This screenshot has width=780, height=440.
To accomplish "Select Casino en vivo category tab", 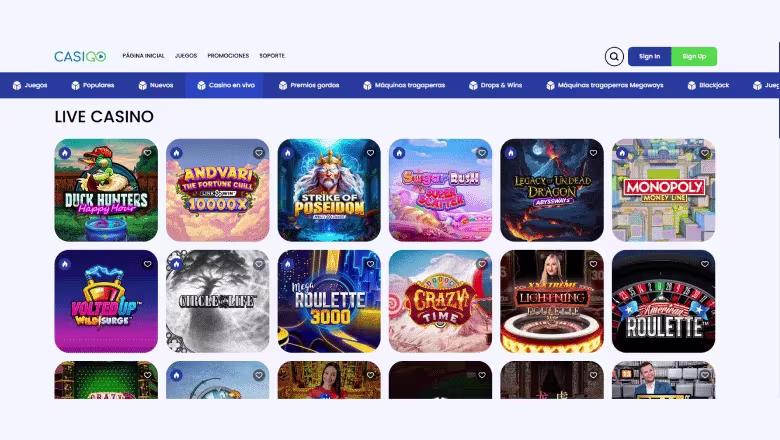I will point(226,86).
